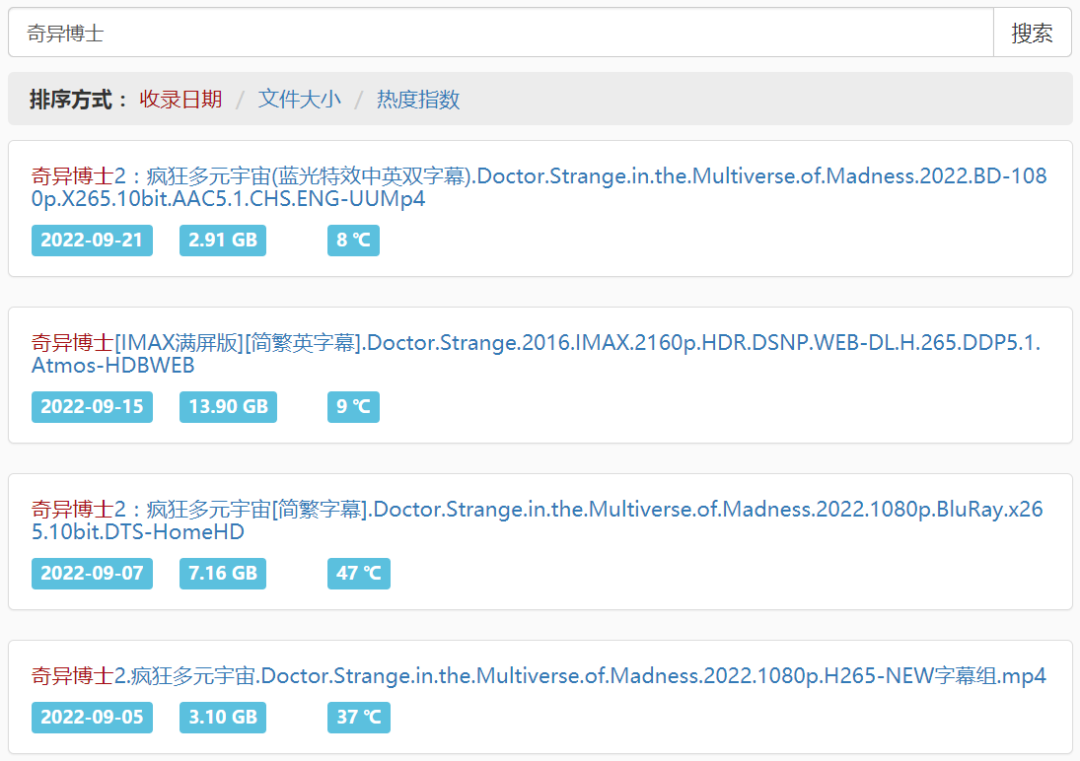Click the 9 ℃ popularity badge
Screen dimensions: 1080x761
click(x=353, y=407)
